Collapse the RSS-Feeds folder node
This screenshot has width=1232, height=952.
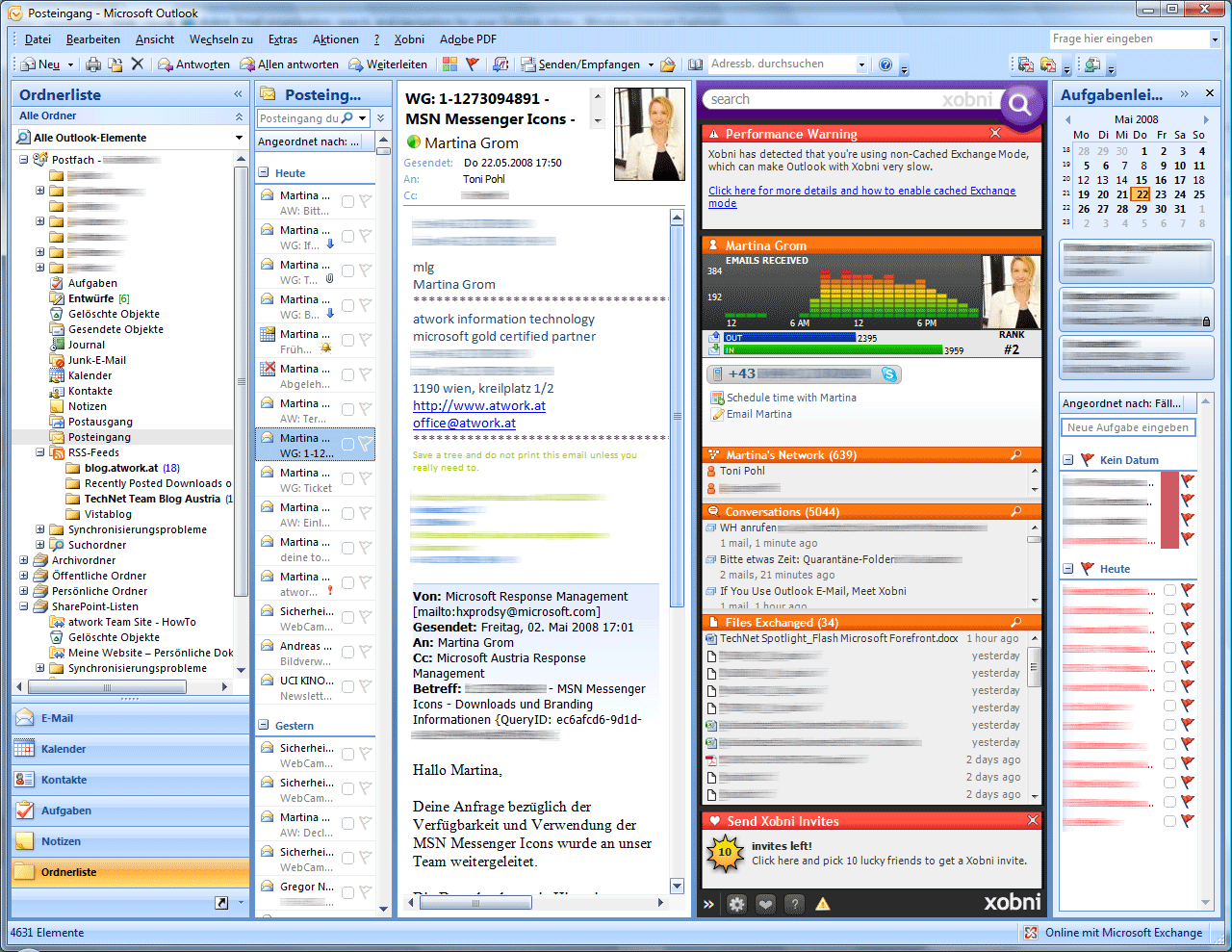[x=40, y=452]
